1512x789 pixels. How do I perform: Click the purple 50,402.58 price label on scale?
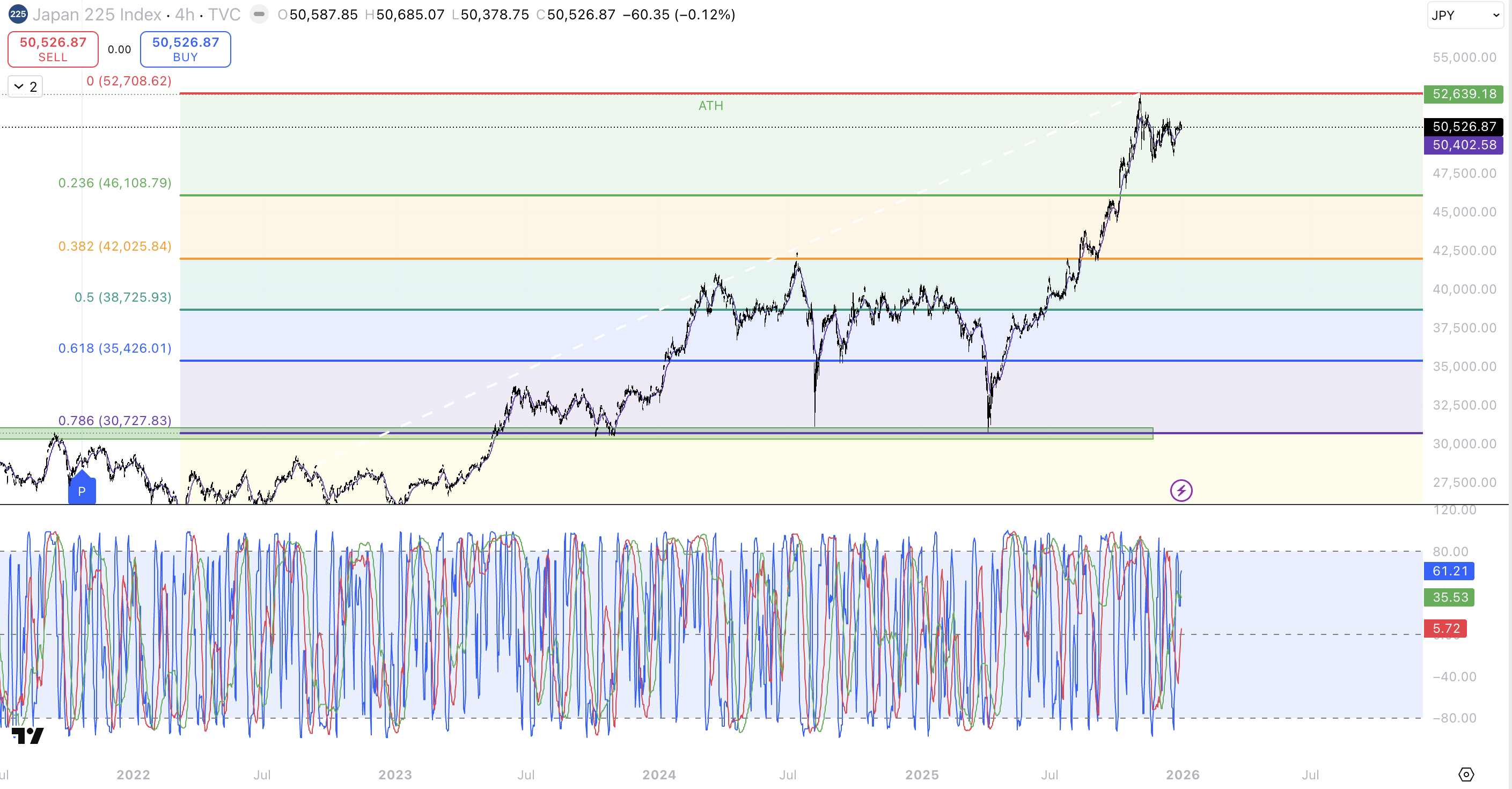(1463, 145)
